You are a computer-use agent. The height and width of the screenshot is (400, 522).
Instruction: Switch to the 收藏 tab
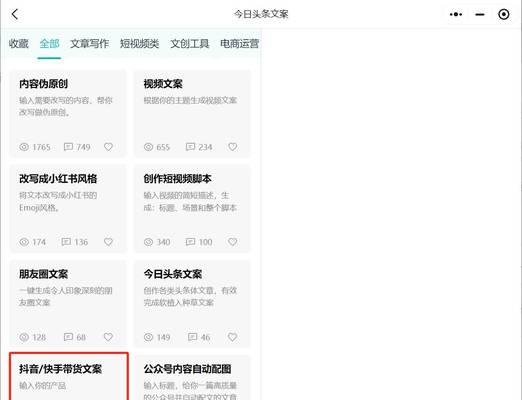pyautogui.click(x=19, y=43)
